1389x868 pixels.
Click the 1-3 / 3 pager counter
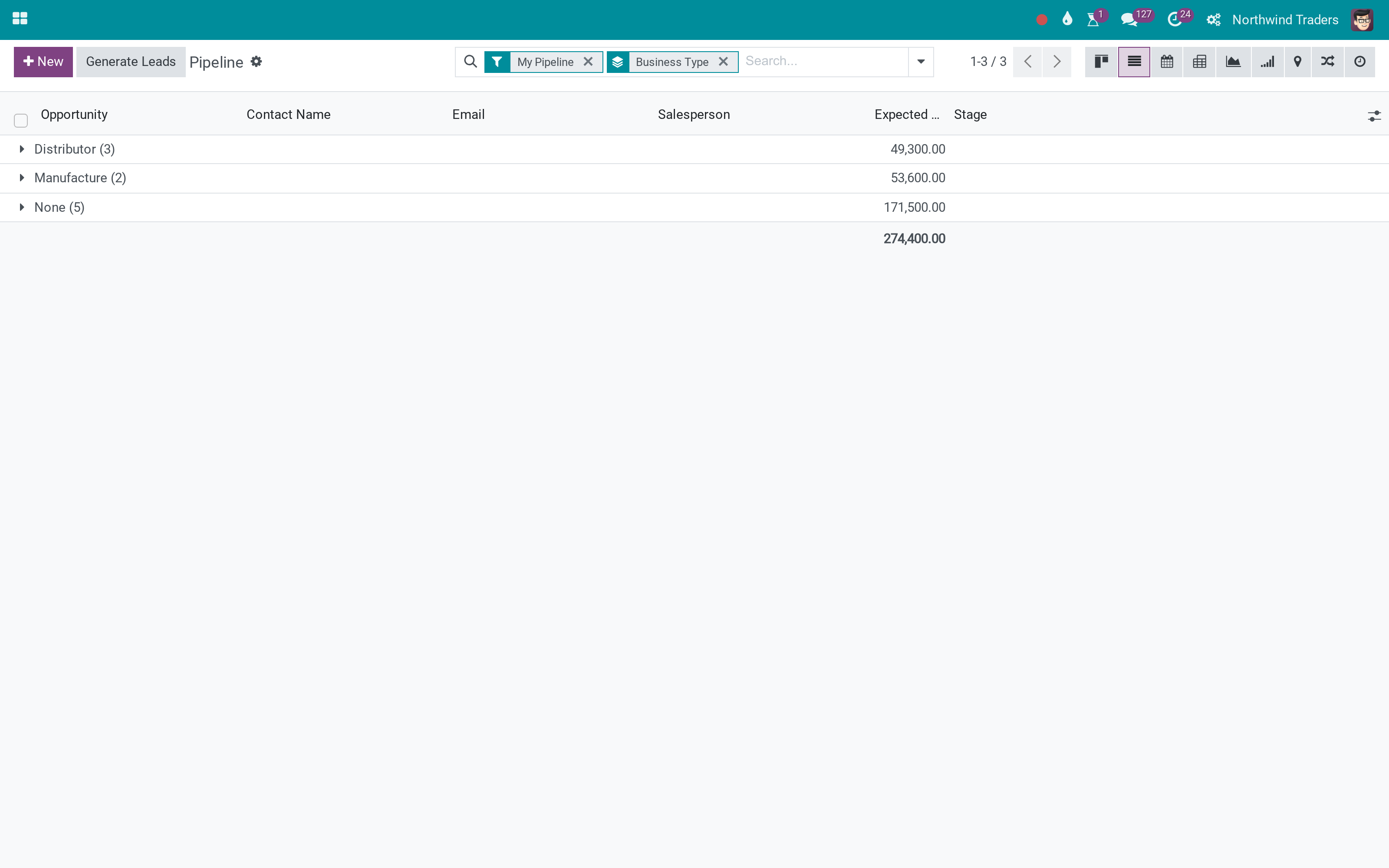click(x=988, y=62)
